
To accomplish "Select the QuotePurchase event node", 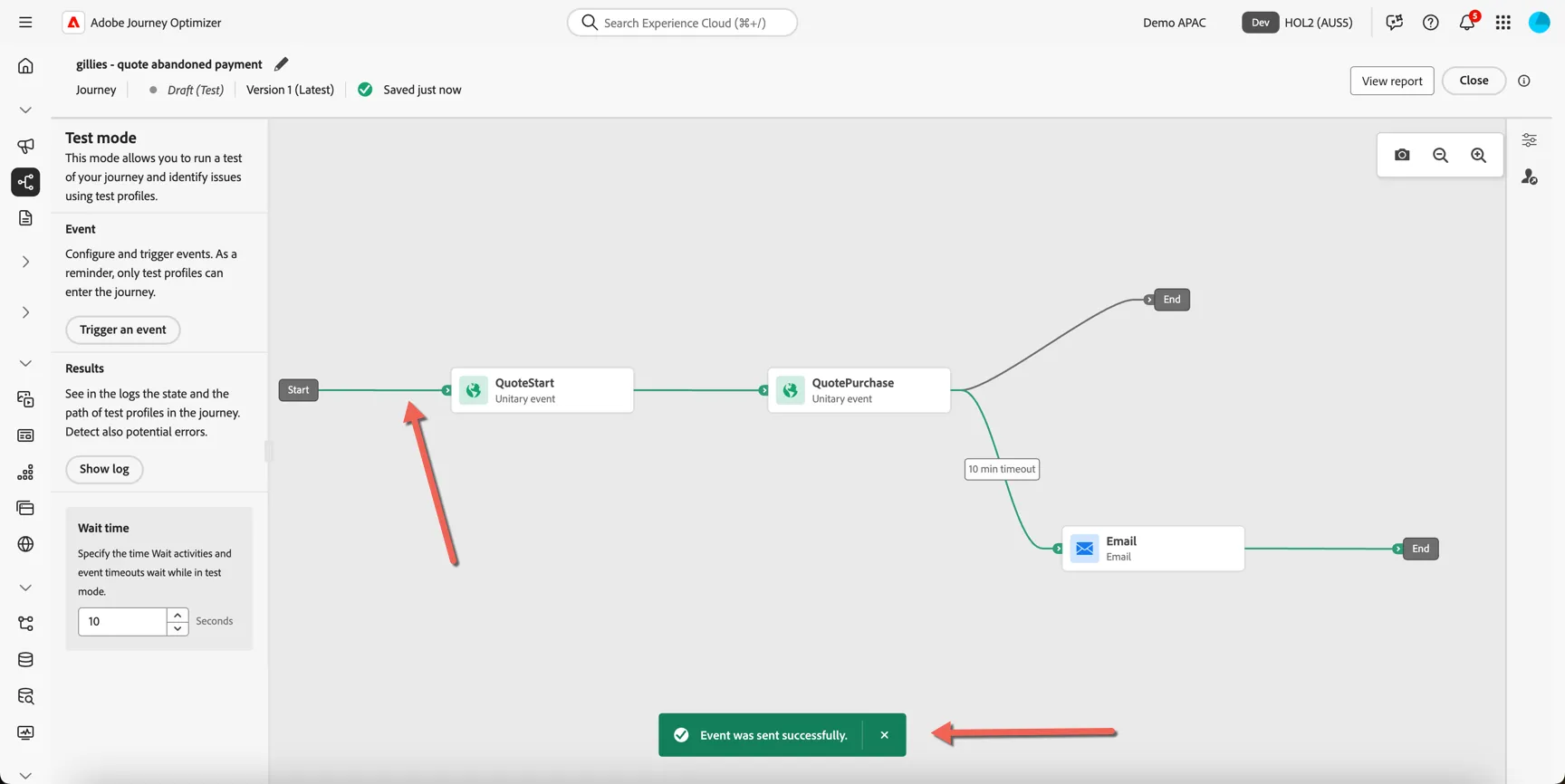I will (x=859, y=390).
